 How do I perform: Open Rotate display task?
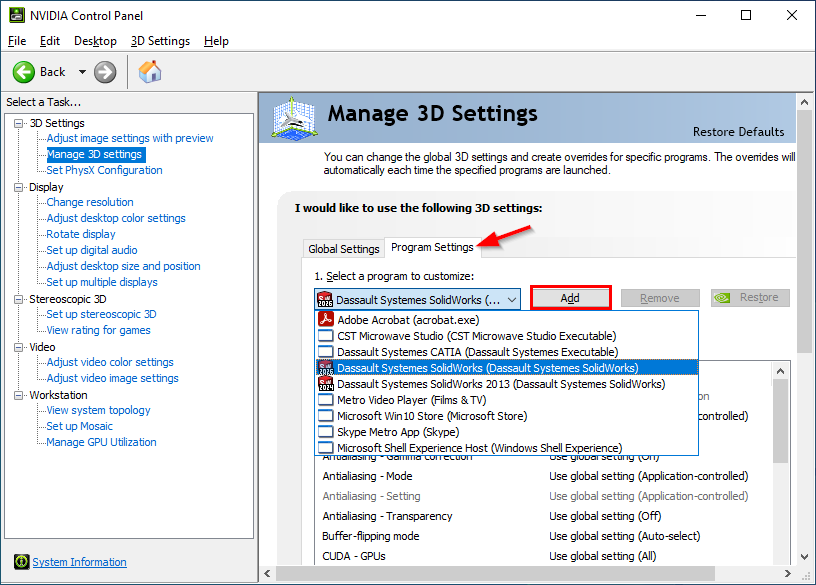tap(81, 234)
